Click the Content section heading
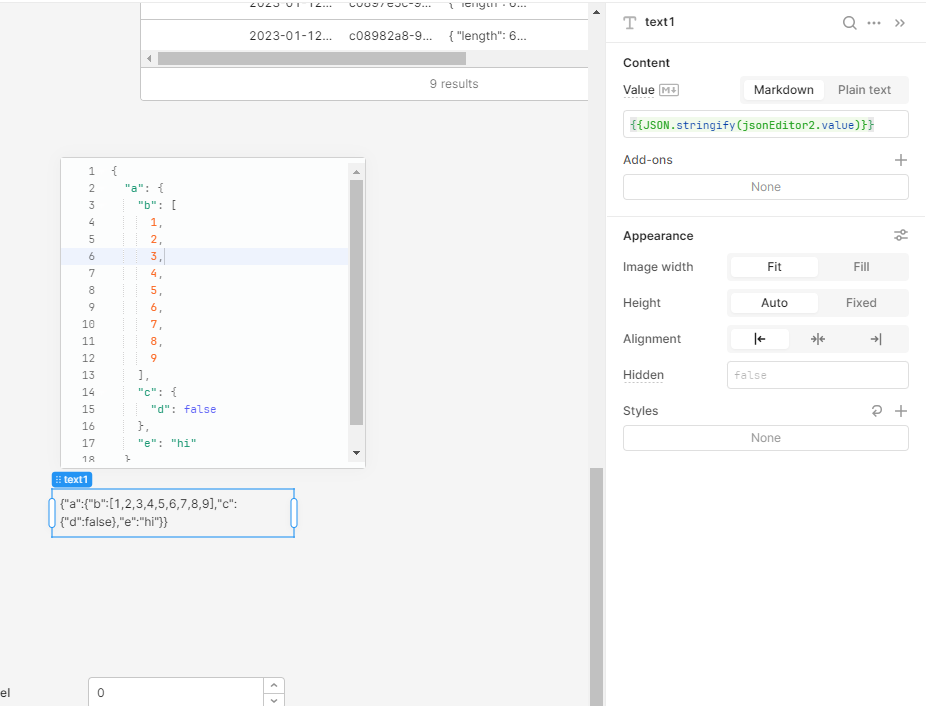 click(646, 63)
